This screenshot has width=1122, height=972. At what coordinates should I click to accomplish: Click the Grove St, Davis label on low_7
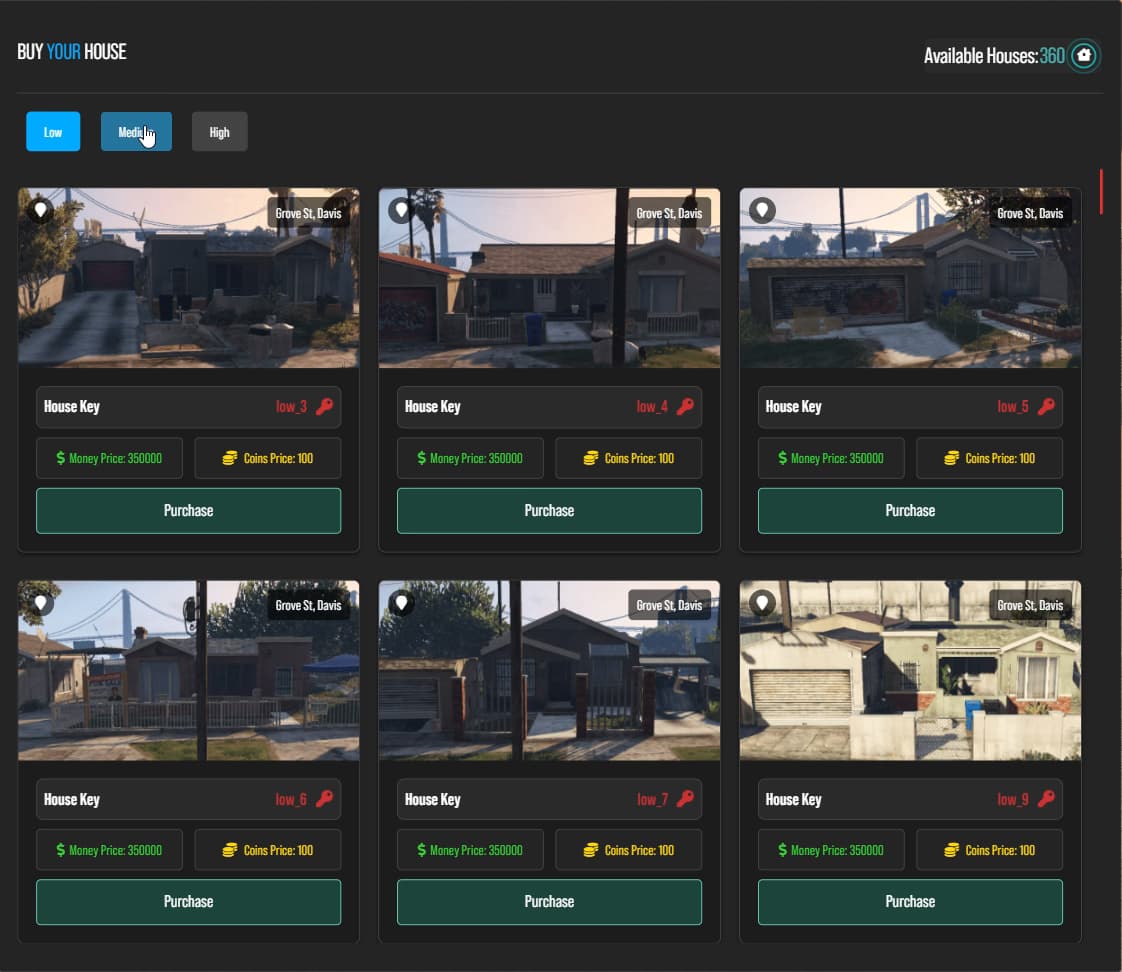click(669, 606)
